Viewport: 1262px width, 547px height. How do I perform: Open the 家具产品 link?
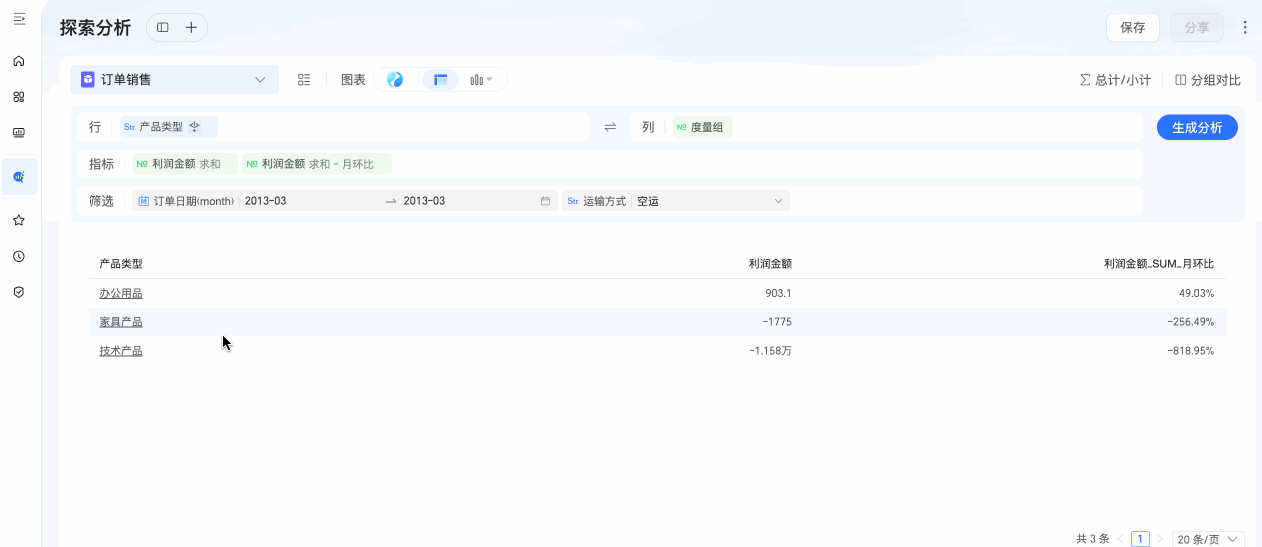(121, 322)
